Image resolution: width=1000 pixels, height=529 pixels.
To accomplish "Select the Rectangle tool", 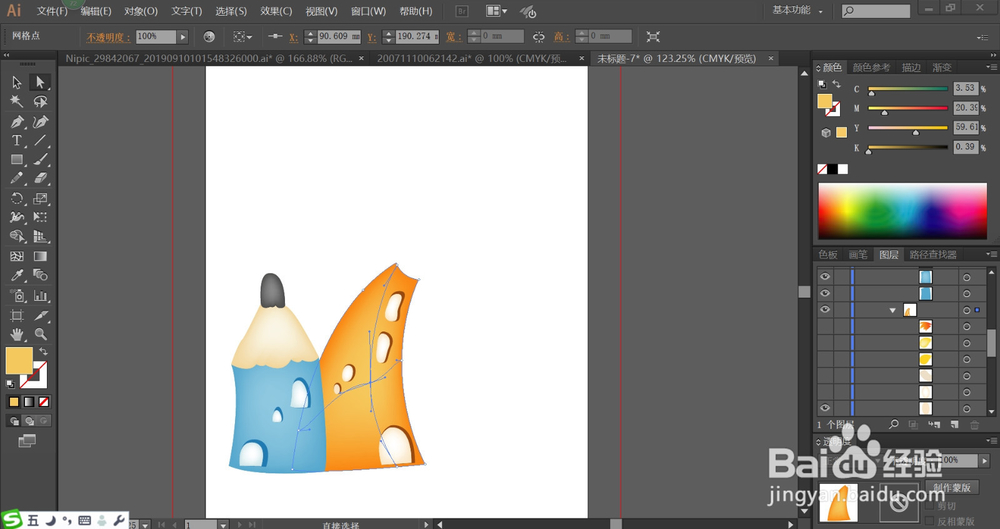I will tap(17, 160).
